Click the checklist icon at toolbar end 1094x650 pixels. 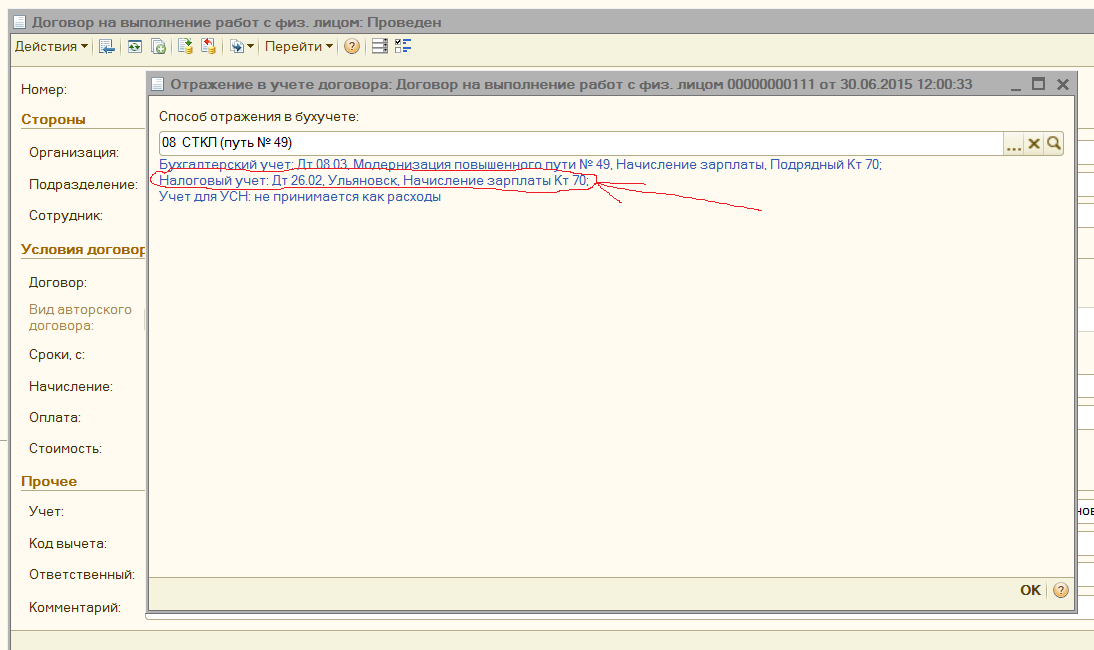[x=404, y=46]
